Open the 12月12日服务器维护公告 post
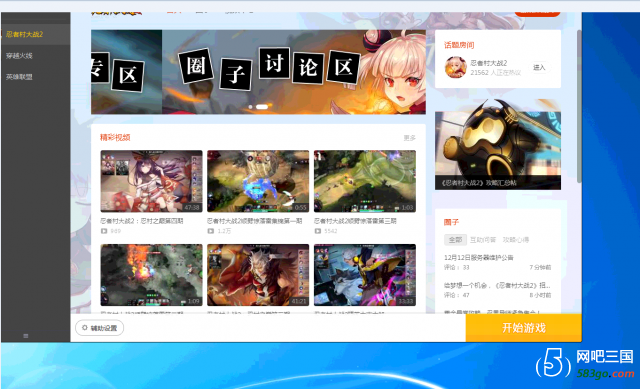 pos(478,258)
